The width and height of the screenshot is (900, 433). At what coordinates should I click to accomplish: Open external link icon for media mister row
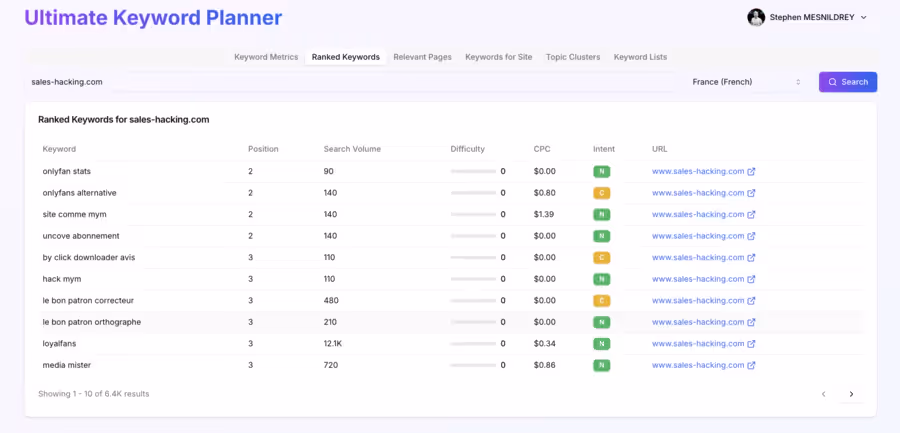point(751,365)
